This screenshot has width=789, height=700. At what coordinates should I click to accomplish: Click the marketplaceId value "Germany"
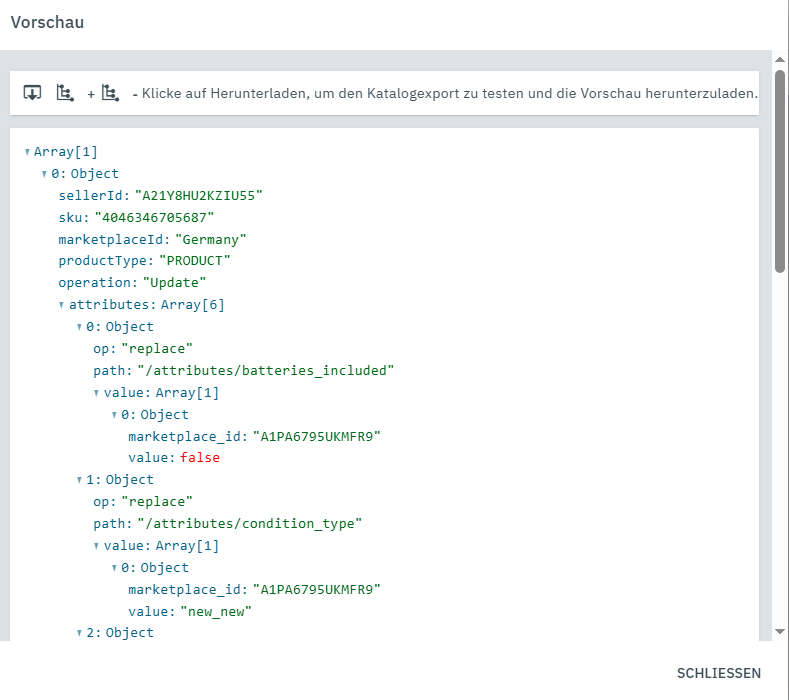pos(210,239)
